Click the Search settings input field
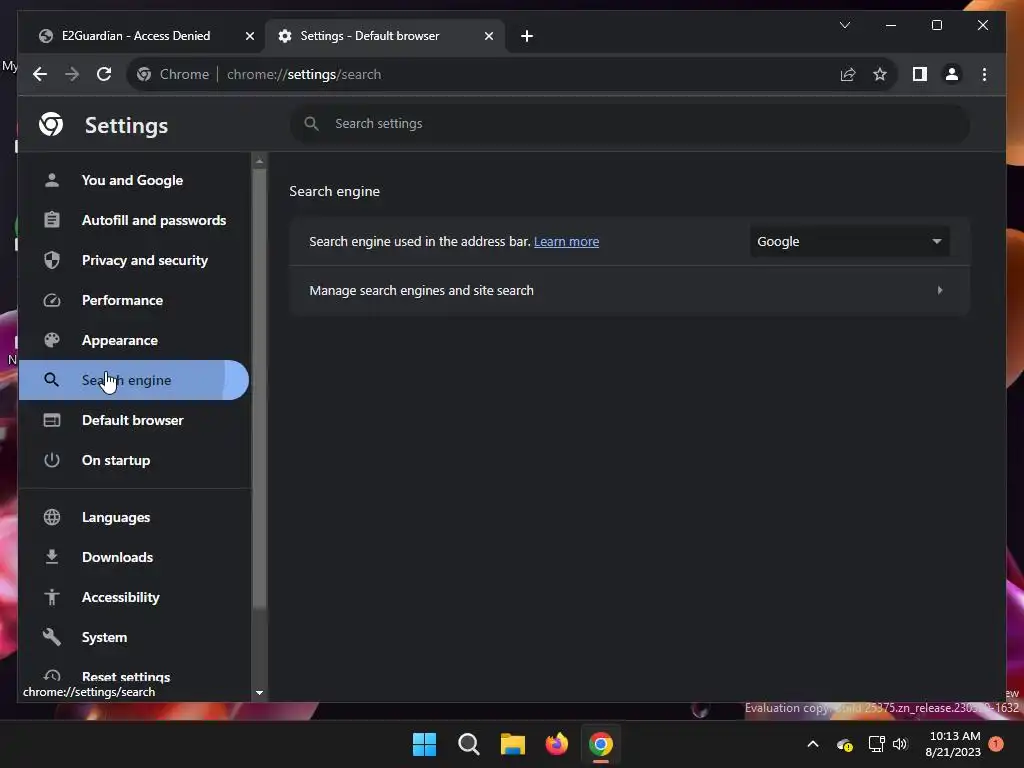Screen dimensions: 1024x768 click(630, 123)
